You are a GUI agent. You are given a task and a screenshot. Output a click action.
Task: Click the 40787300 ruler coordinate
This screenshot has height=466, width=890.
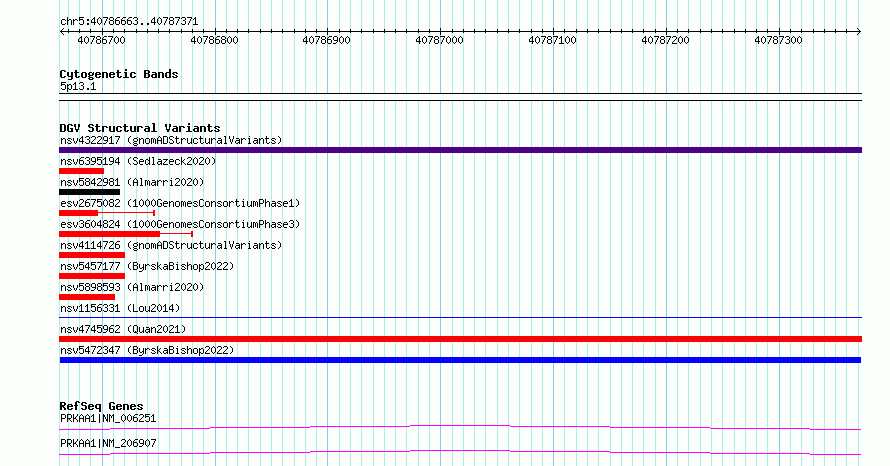(x=778, y=40)
